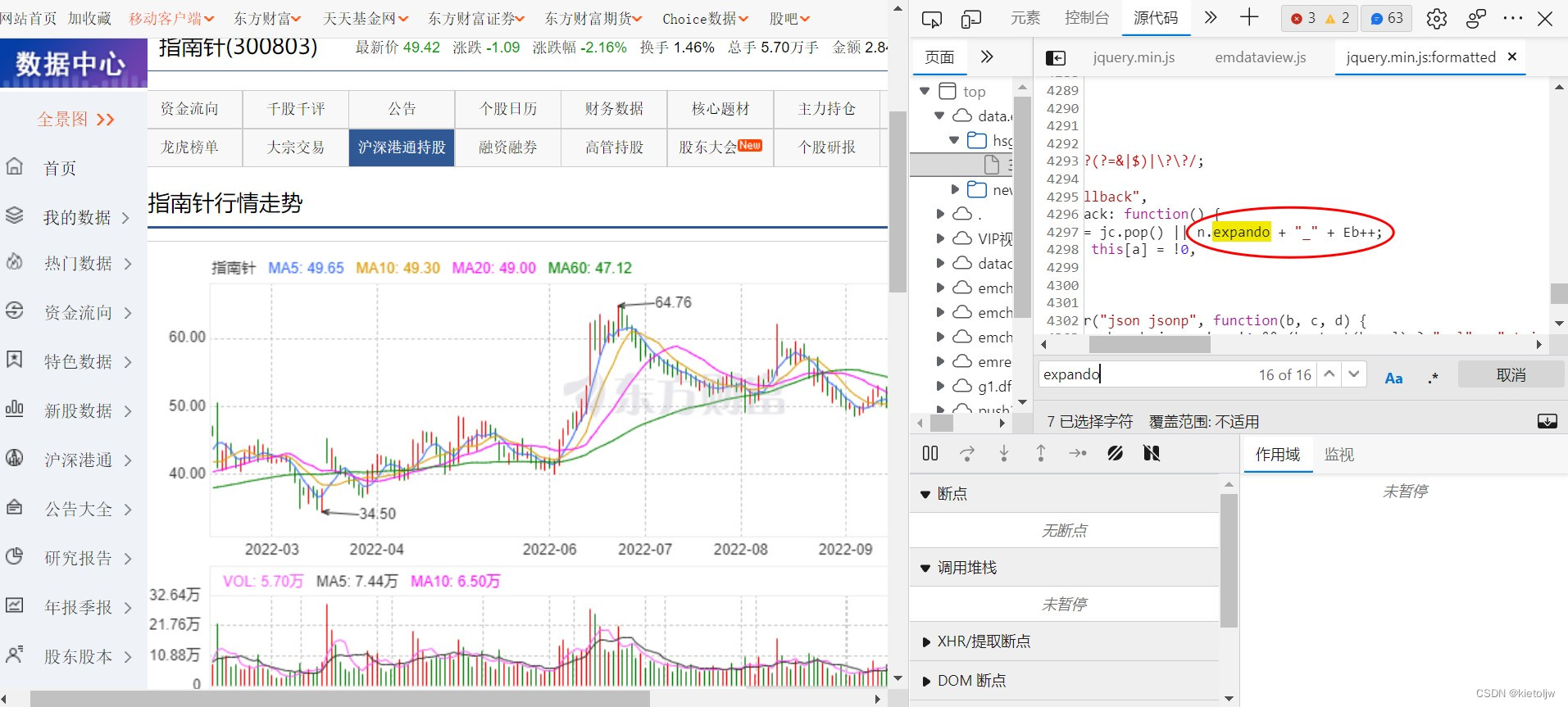Open the 股吧 top menu dropdown

[x=789, y=18]
